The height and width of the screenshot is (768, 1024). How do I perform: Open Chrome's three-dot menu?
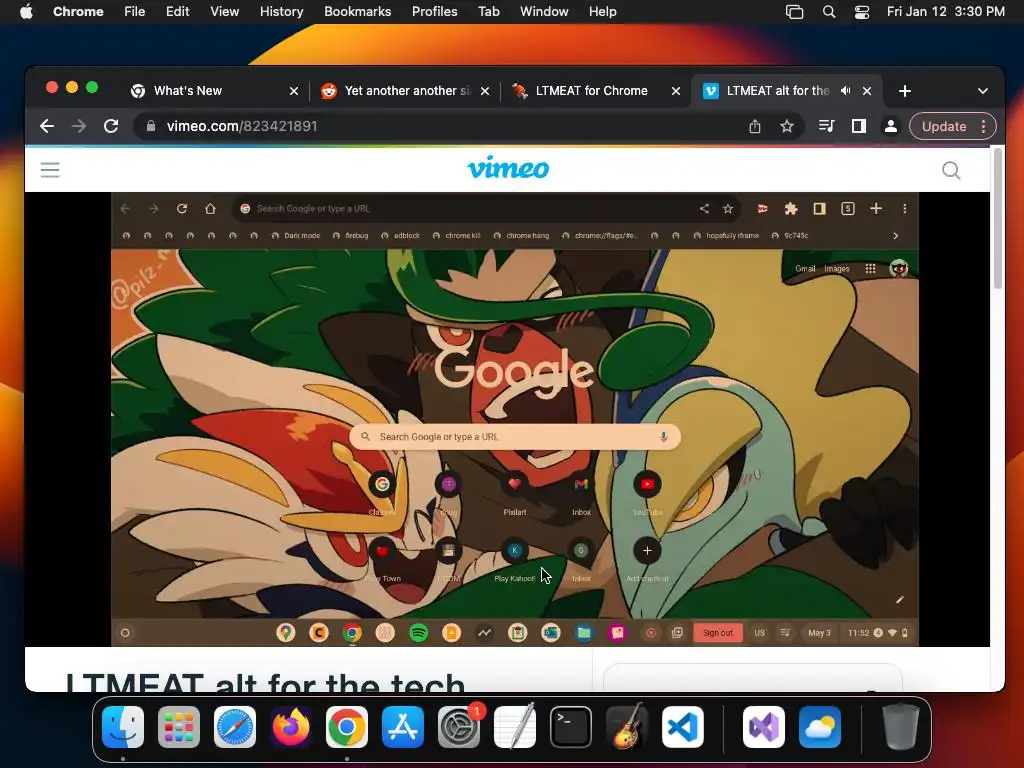pyautogui.click(x=984, y=126)
